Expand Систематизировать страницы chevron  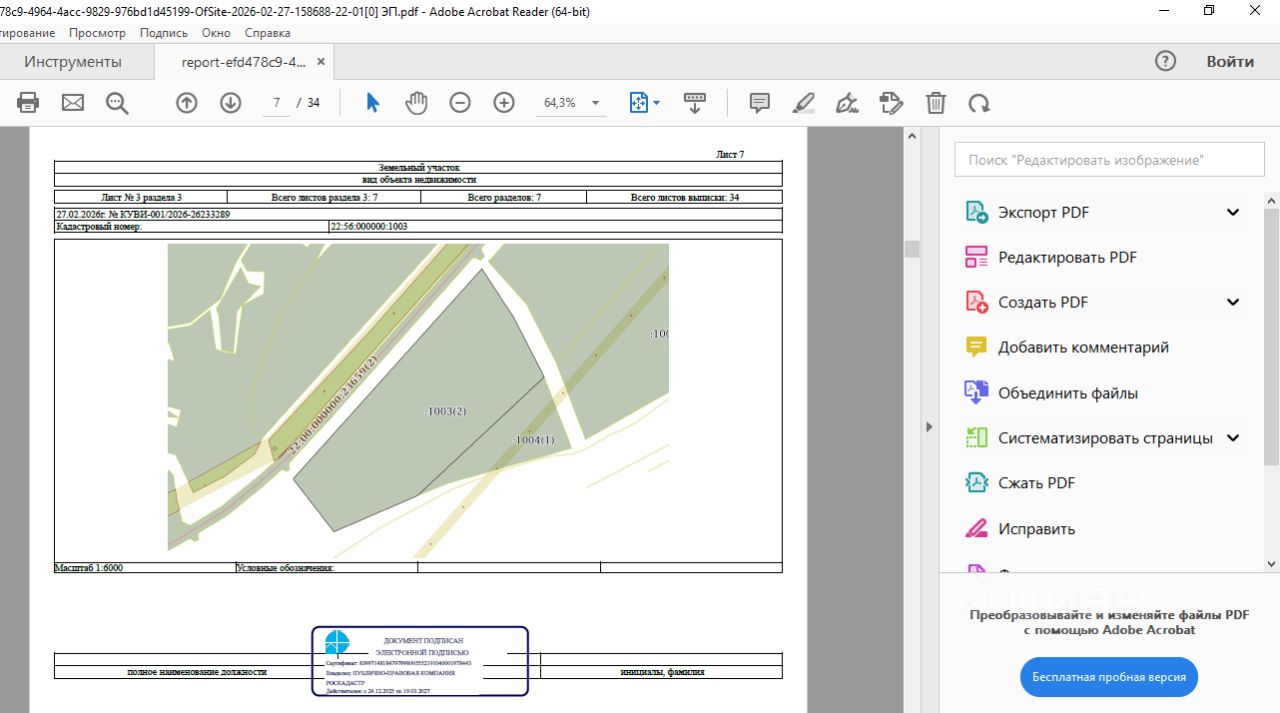[x=1233, y=438]
